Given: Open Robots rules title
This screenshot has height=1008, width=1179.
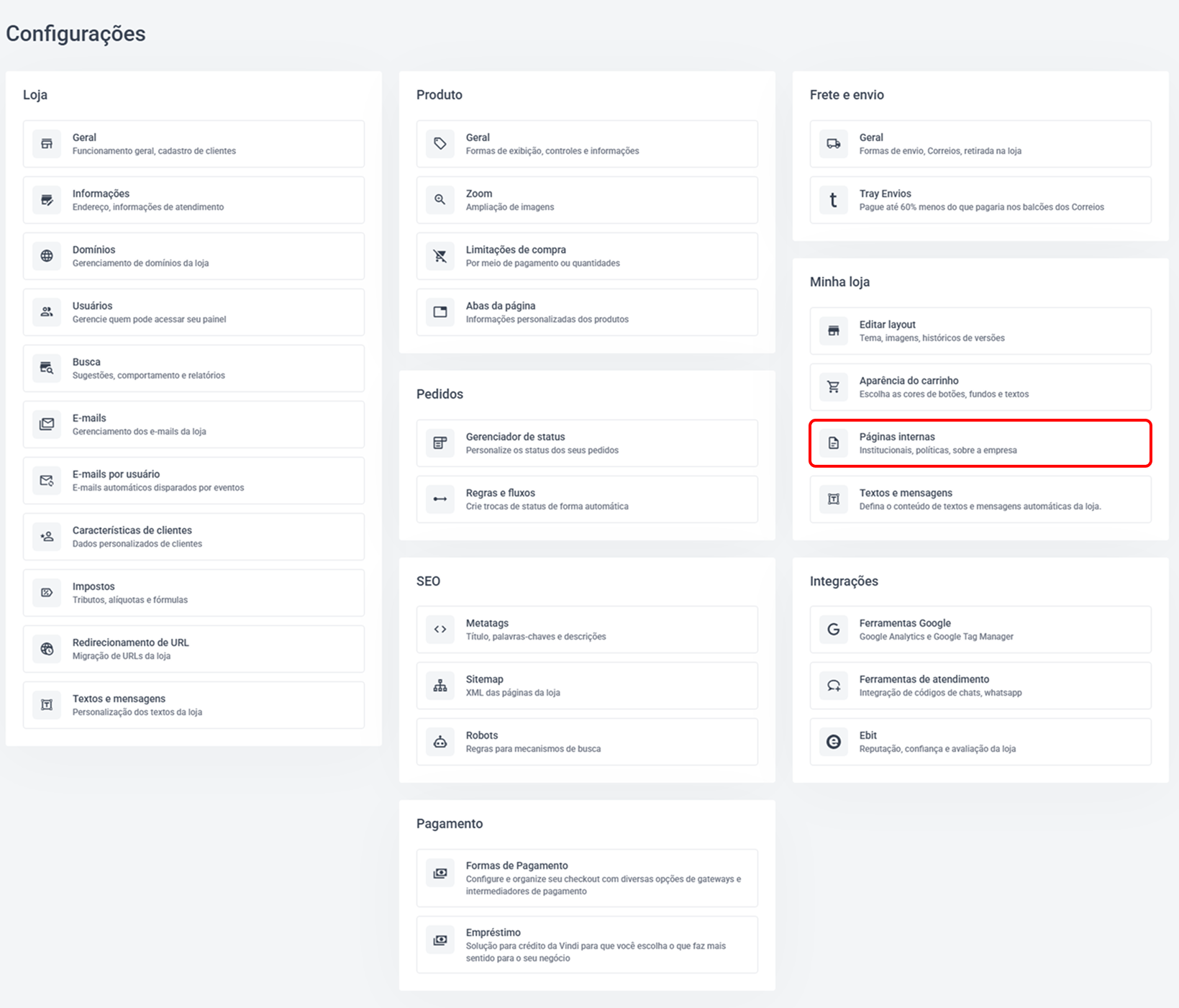Looking at the screenshot, I should [x=482, y=735].
